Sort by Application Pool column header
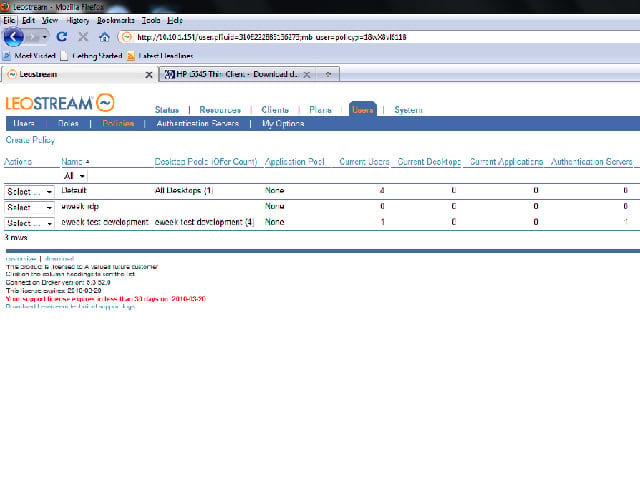 [x=295, y=162]
